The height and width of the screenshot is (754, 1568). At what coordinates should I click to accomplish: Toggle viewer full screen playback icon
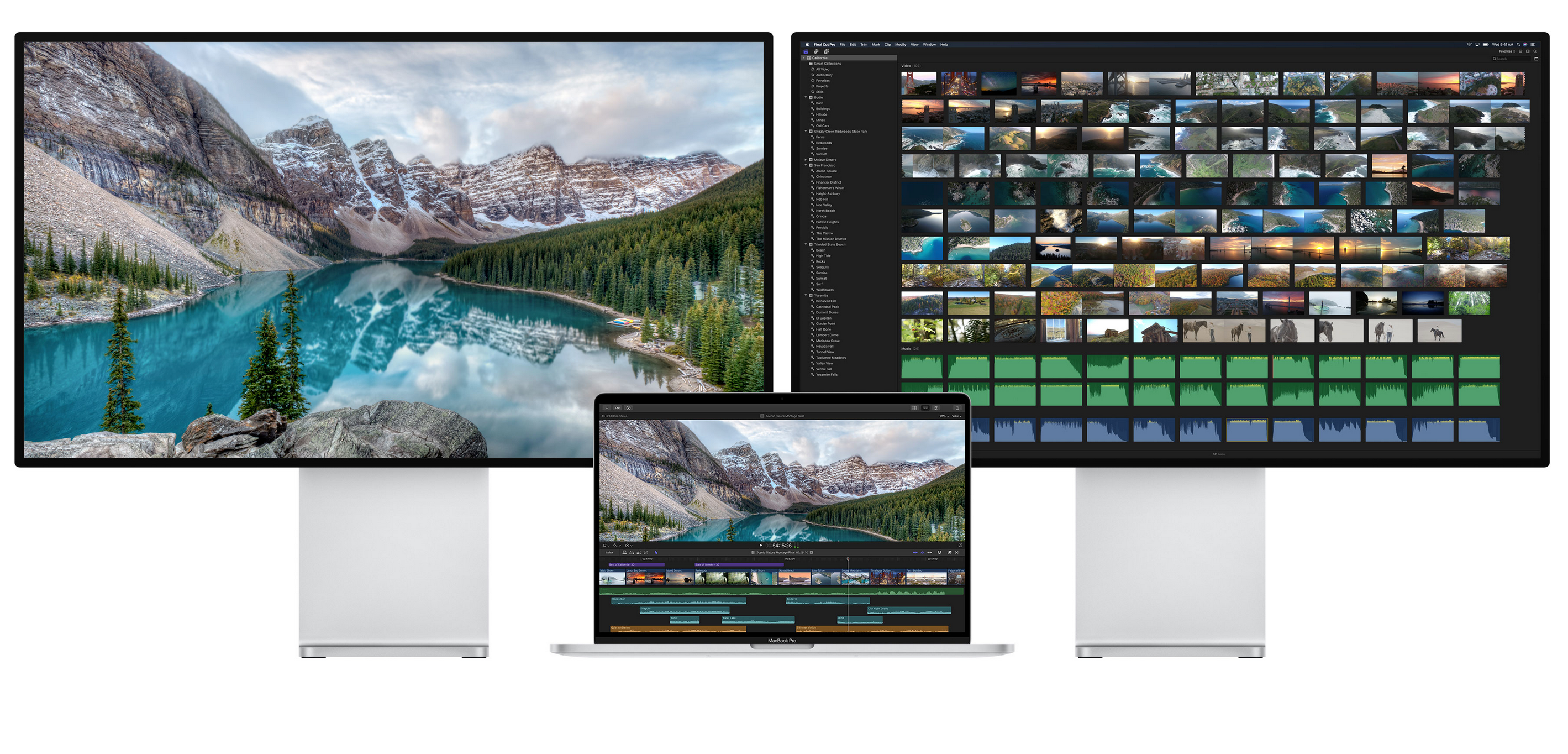coord(960,545)
